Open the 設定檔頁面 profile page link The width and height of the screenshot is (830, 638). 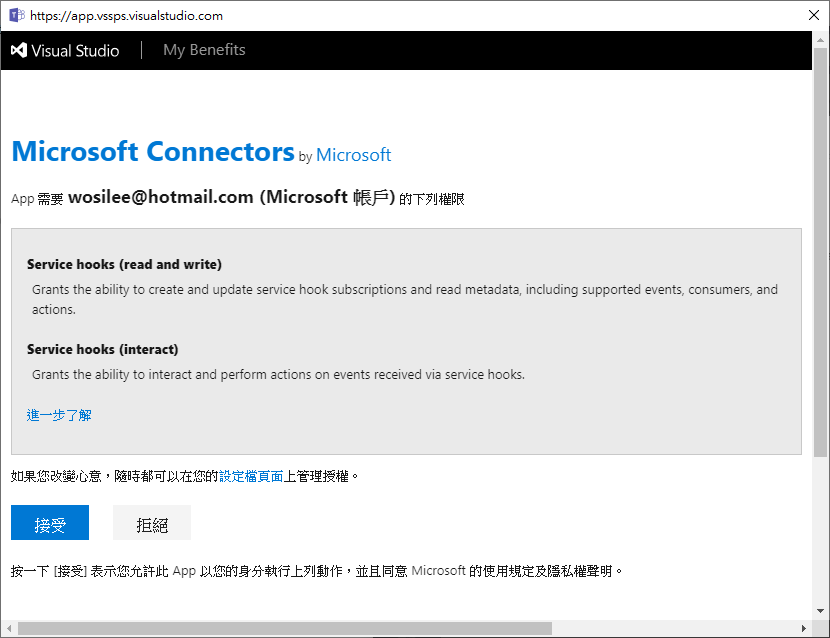pos(251,477)
